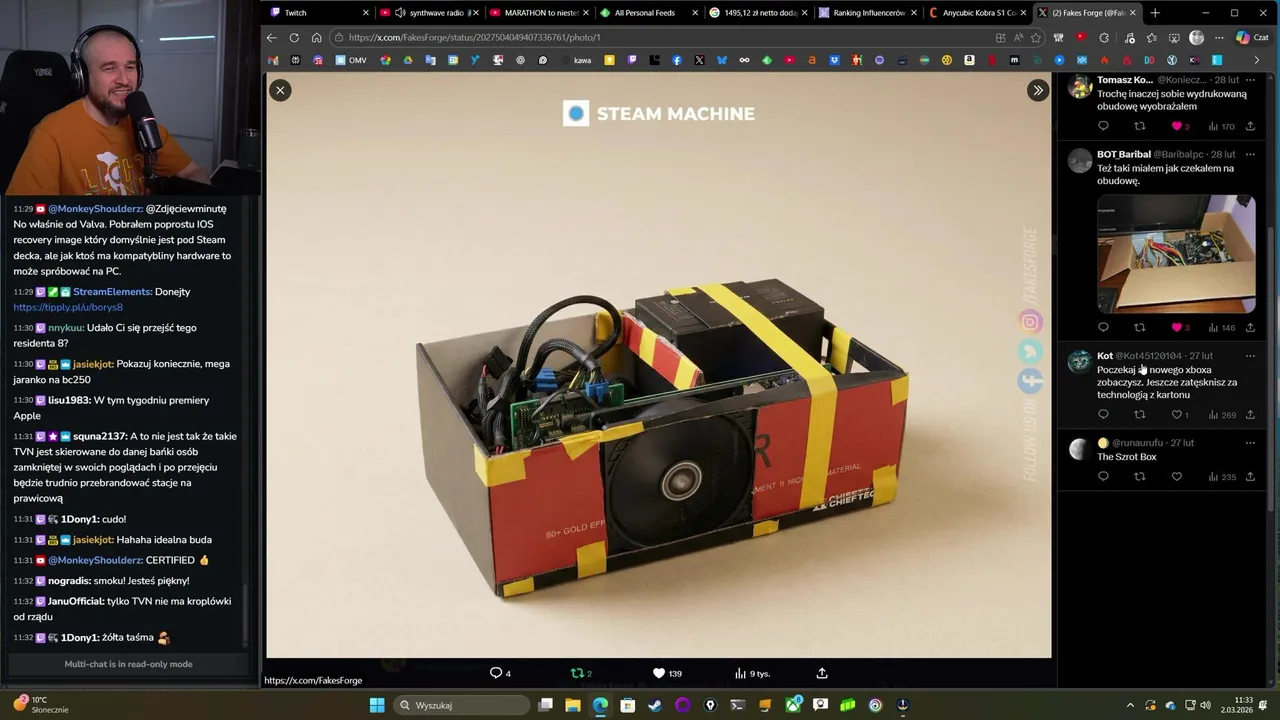The image size is (1280, 720).
Task: Show hidden system tray icons
Action: [1131, 705]
